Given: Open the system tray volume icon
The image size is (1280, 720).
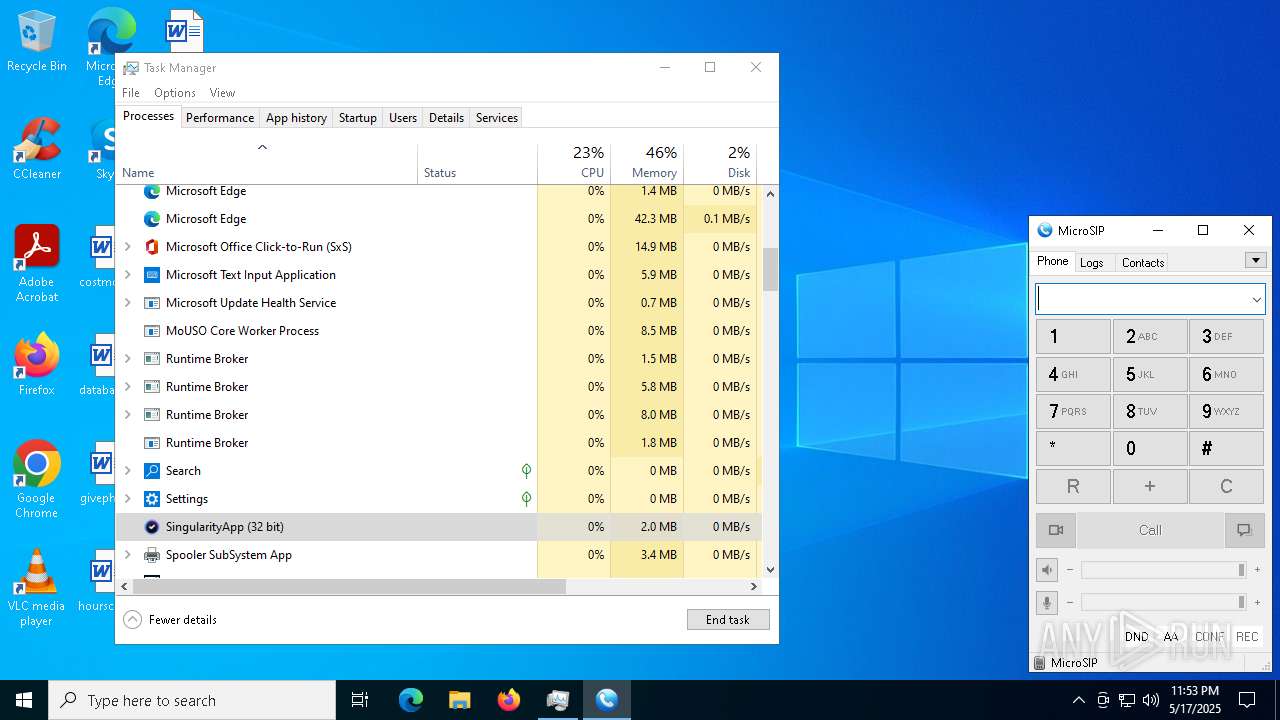Looking at the screenshot, I should (1151, 700).
